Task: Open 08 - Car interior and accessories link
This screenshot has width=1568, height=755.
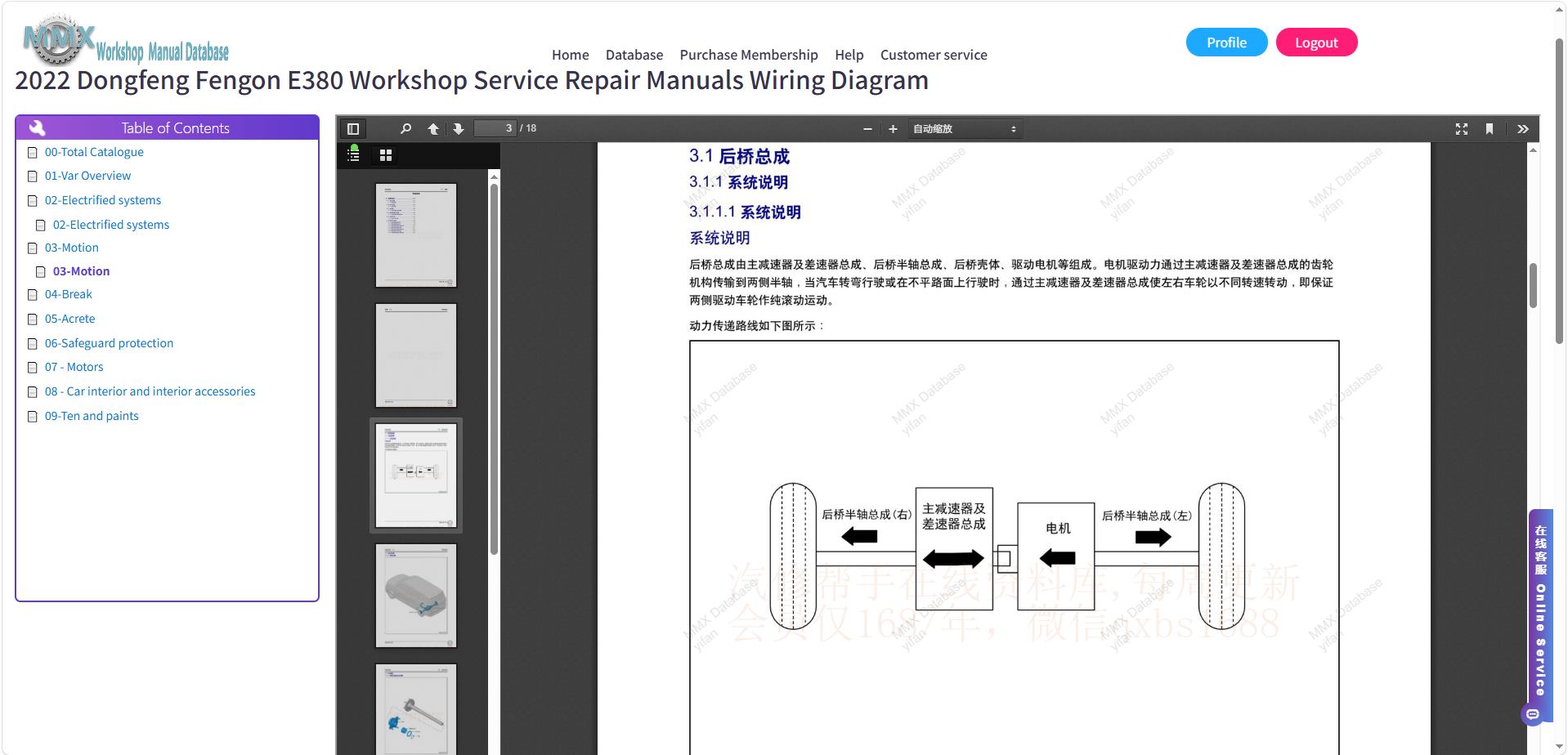Action: coord(150,391)
